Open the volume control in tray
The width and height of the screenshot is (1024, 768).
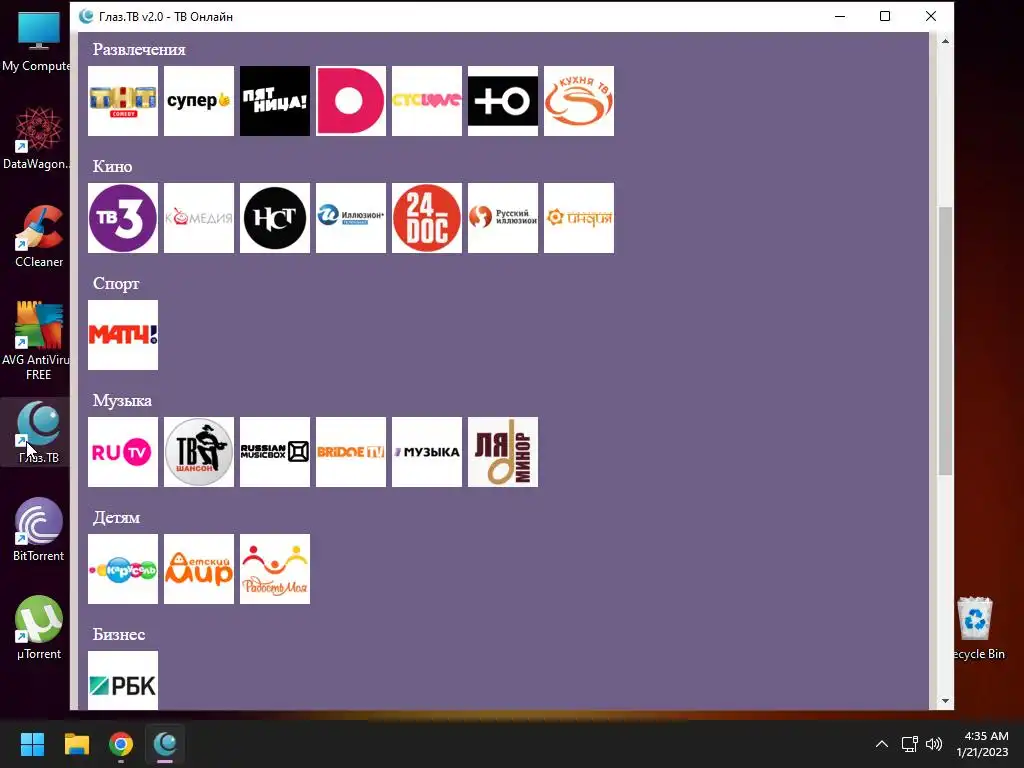(934, 744)
